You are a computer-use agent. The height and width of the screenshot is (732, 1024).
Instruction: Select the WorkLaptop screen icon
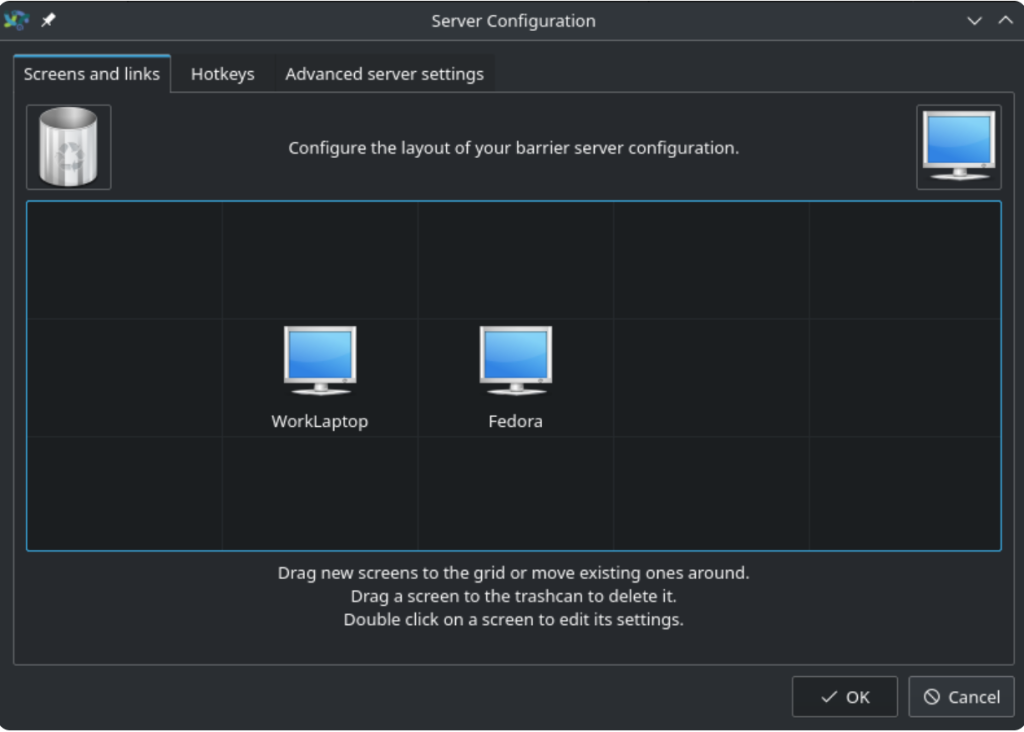[x=319, y=360]
